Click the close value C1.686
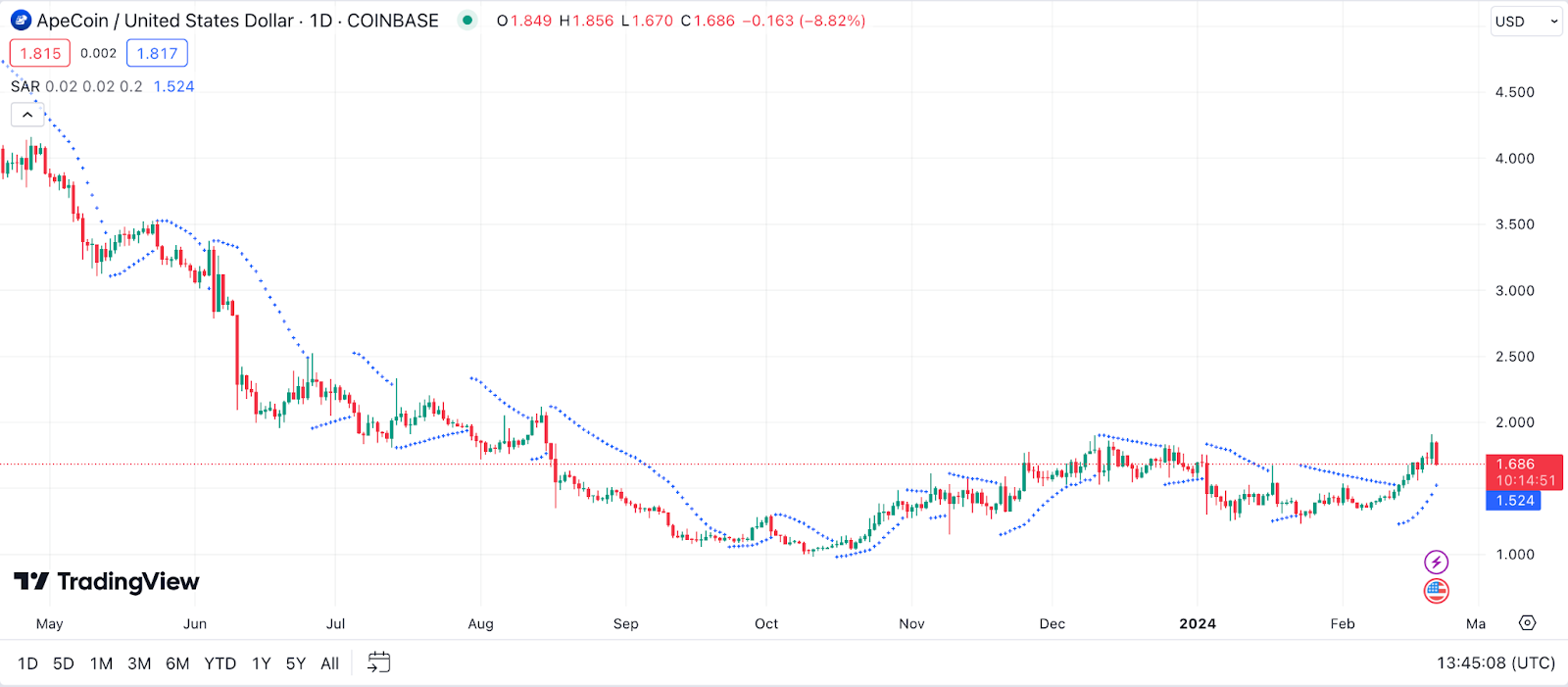 (708, 21)
